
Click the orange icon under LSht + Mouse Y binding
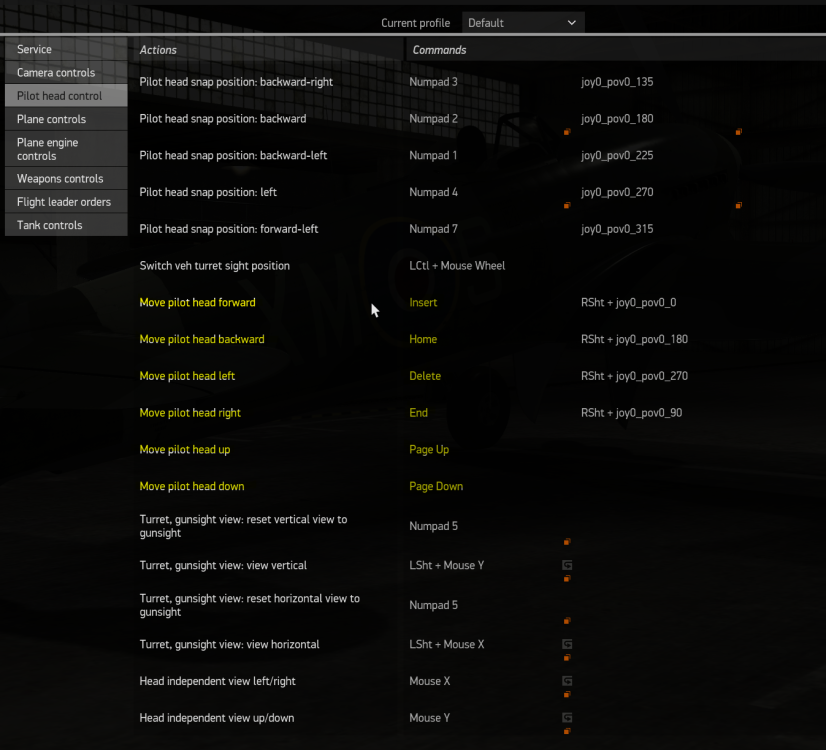pyautogui.click(x=567, y=578)
